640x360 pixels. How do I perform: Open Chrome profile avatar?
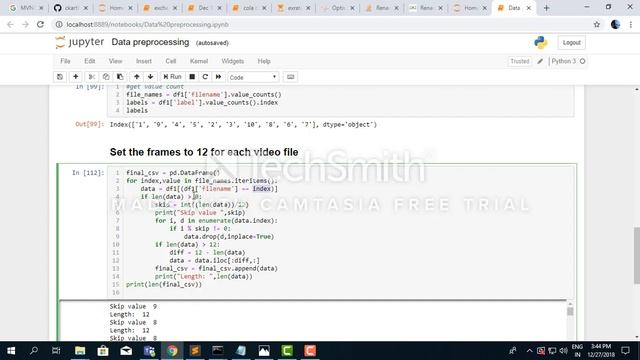pyautogui.click(x=615, y=24)
